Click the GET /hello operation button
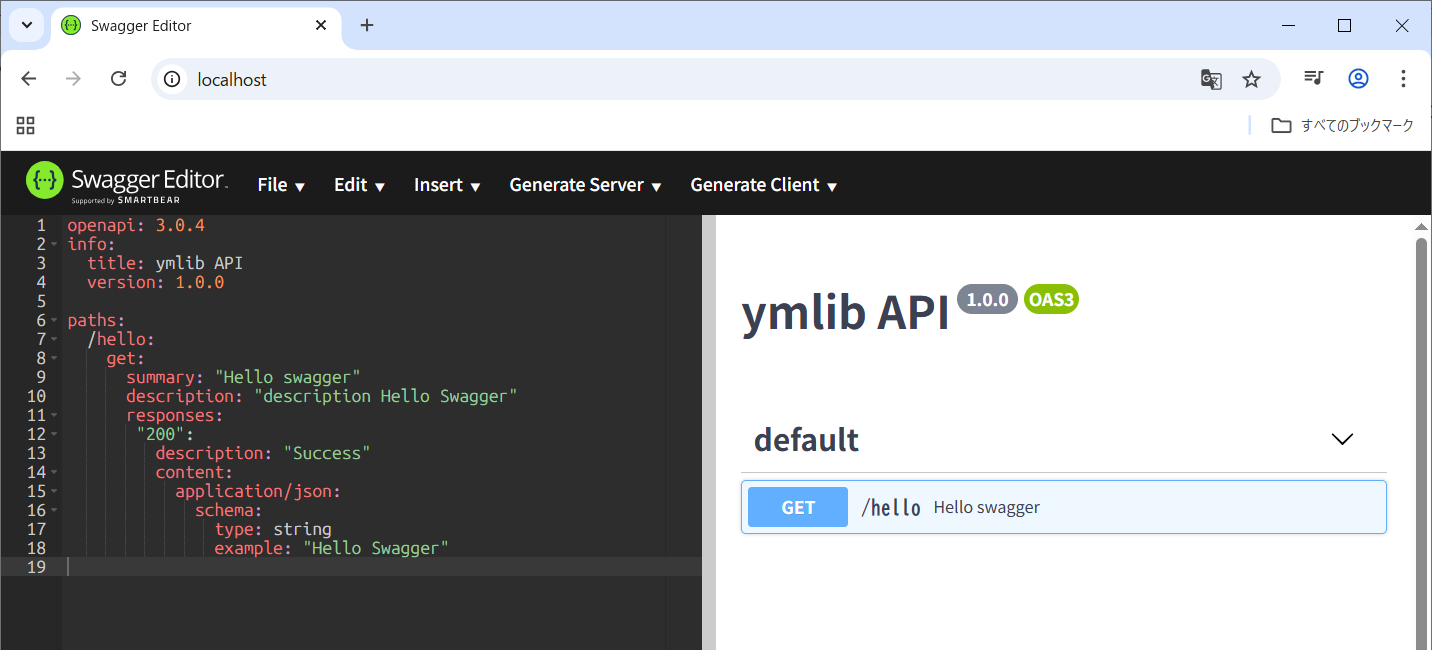Screen dimensions: 1432x650 pyautogui.click(x=798, y=507)
